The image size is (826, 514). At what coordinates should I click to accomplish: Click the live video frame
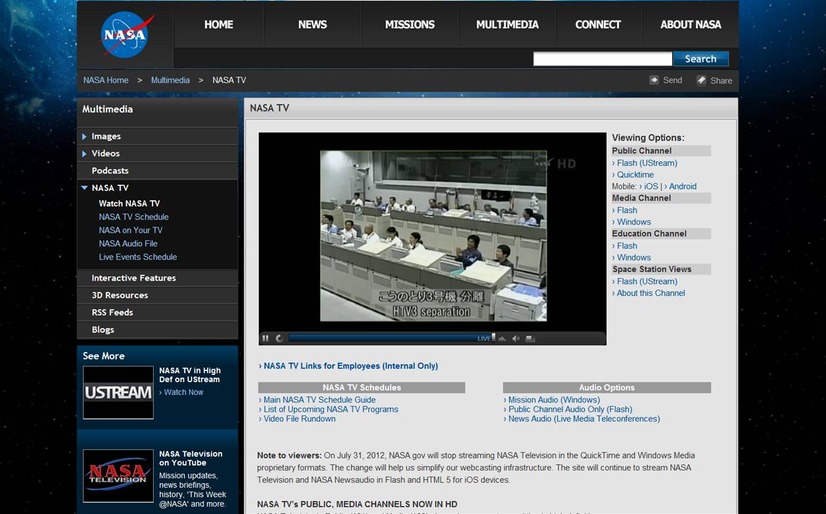[433, 236]
